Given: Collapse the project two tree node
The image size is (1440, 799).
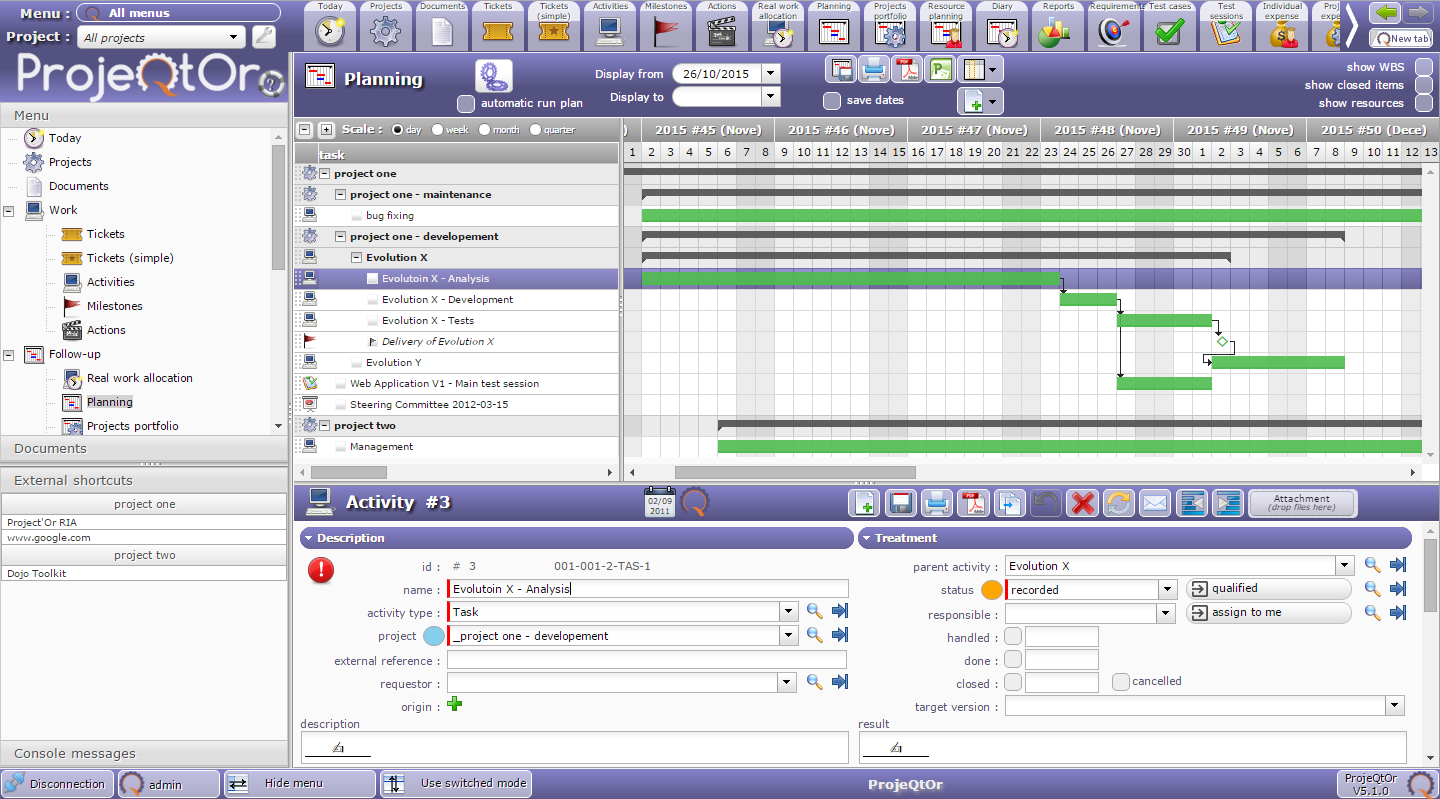Looking at the screenshot, I should tap(325, 426).
